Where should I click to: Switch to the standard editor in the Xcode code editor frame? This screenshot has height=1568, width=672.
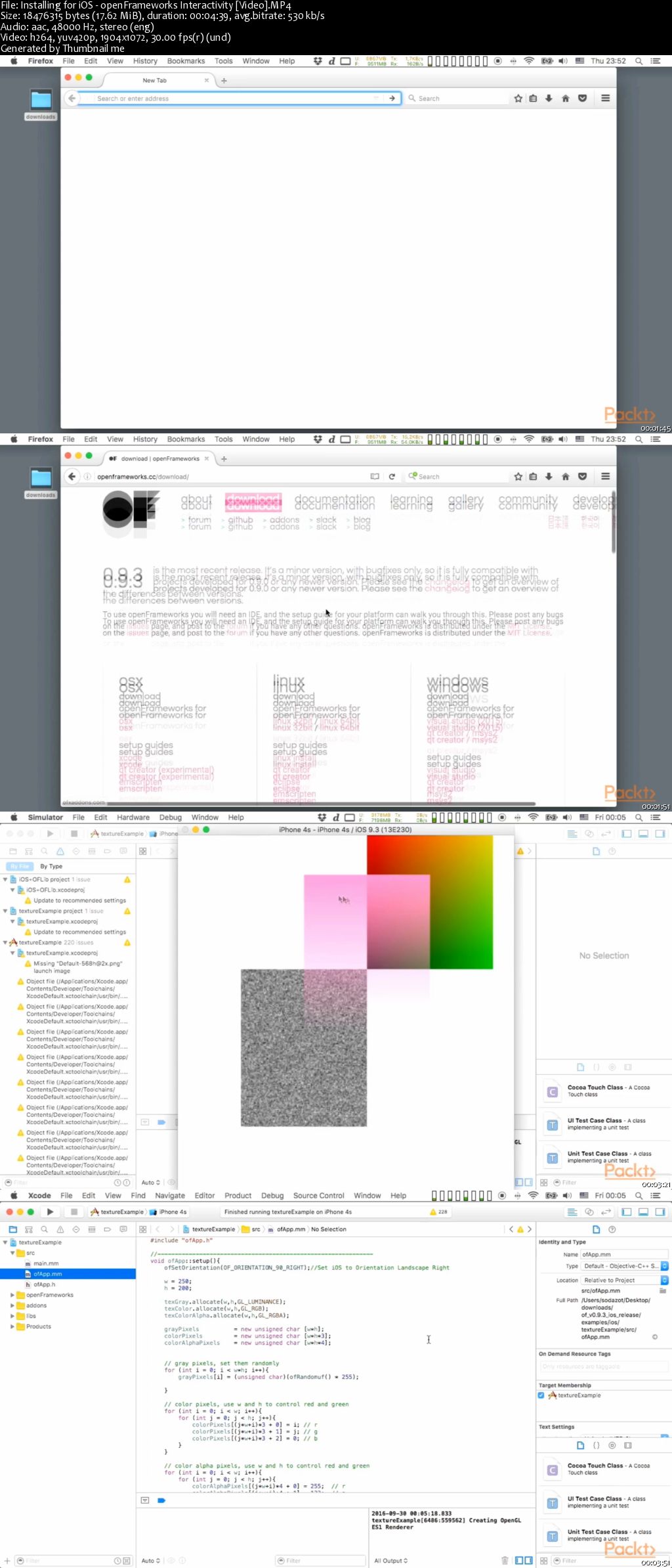pyautogui.click(x=572, y=1211)
